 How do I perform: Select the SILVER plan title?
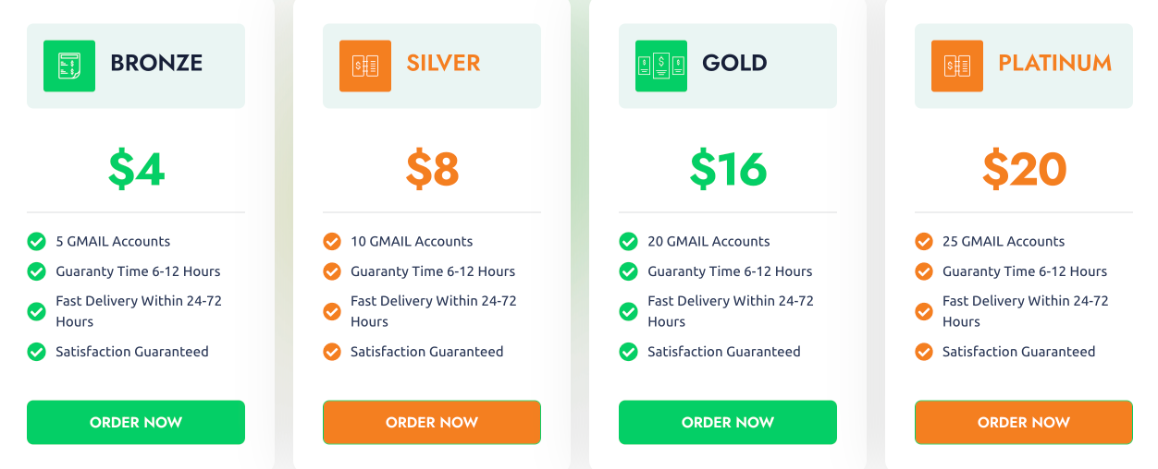443,63
